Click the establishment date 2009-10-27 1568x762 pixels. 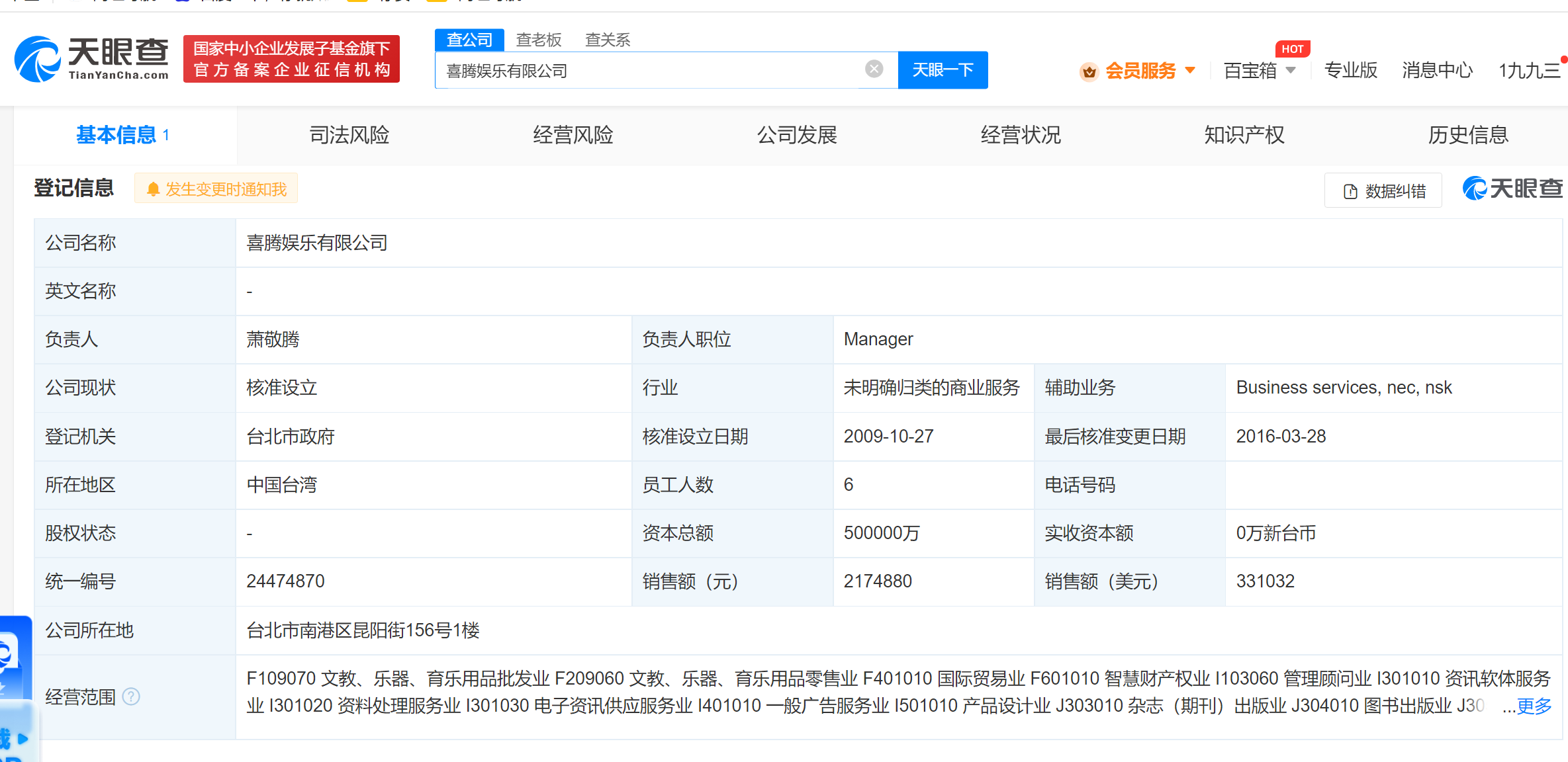(889, 437)
